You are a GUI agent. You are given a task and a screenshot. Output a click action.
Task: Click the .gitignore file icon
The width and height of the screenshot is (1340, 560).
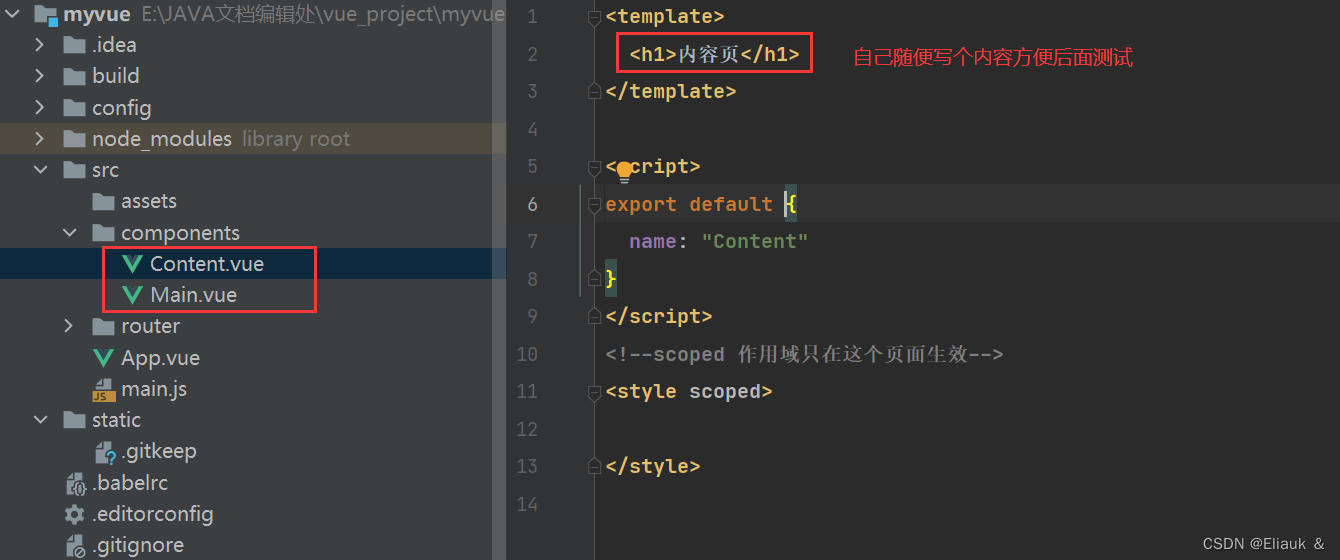75,545
